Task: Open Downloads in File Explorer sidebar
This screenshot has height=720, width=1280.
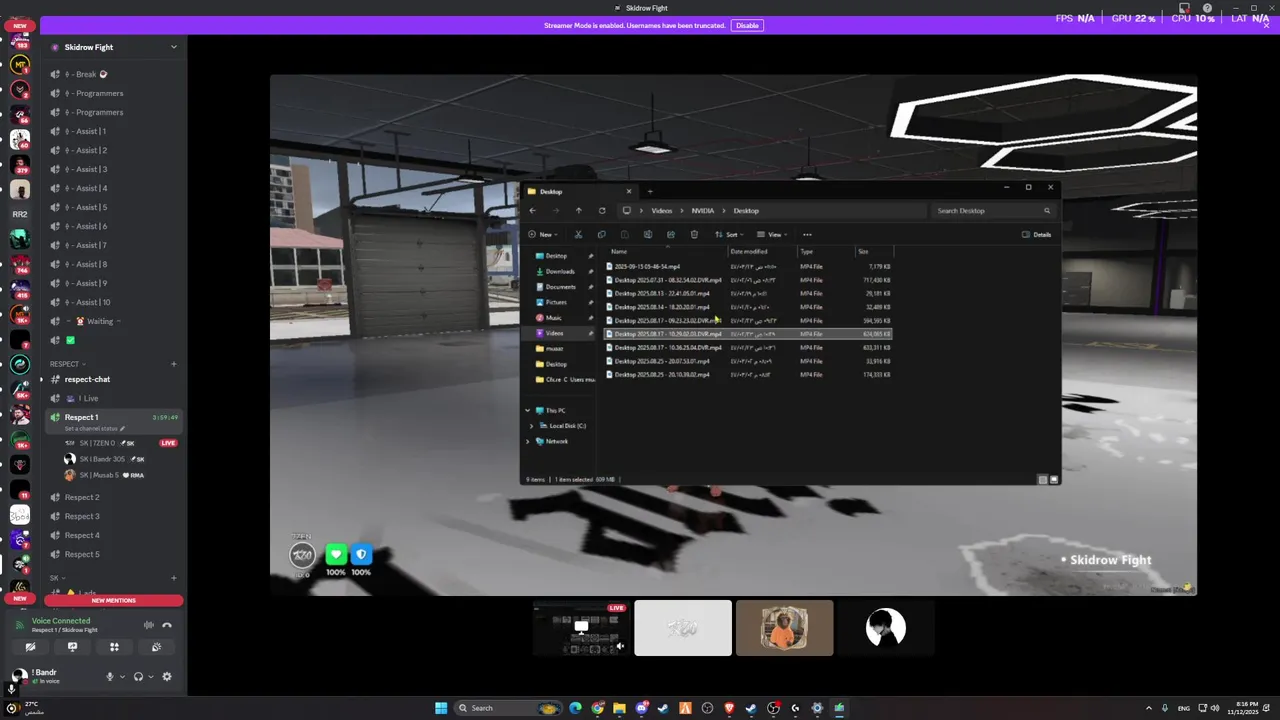Action: tap(560, 271)
